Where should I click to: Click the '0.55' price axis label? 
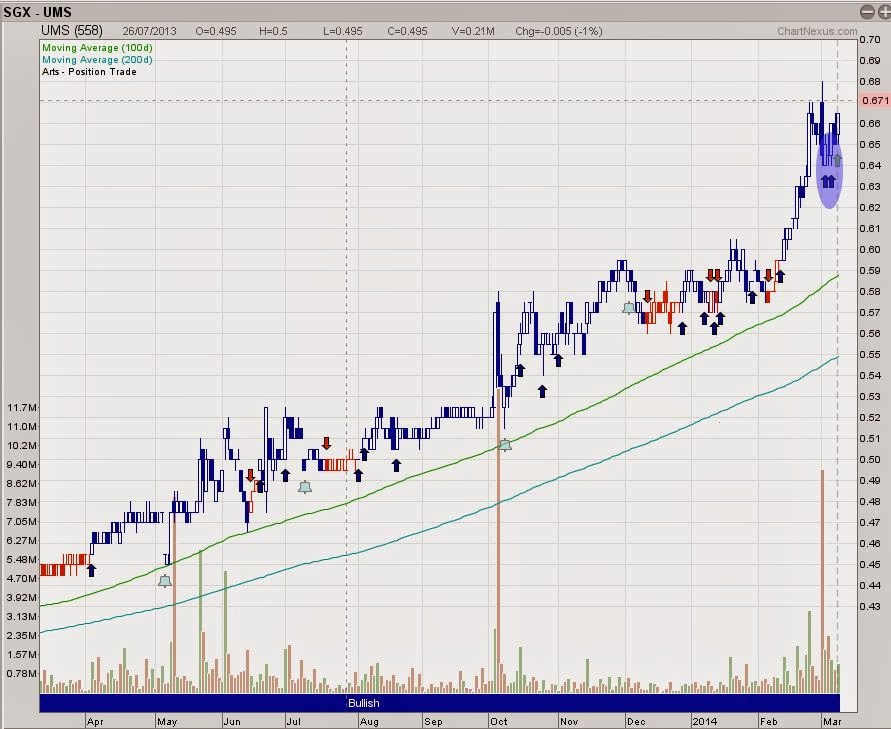(x=870, y=355)
